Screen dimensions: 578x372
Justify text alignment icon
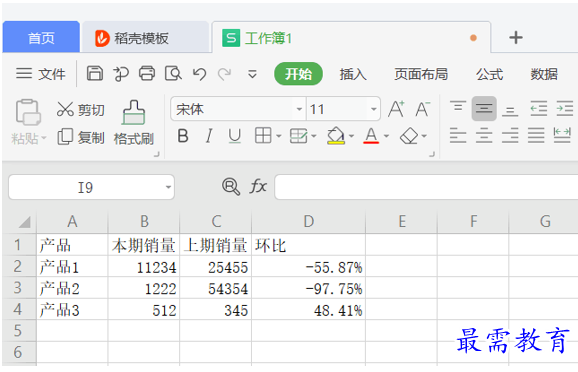pyautogui.click(x=536, y=135)
